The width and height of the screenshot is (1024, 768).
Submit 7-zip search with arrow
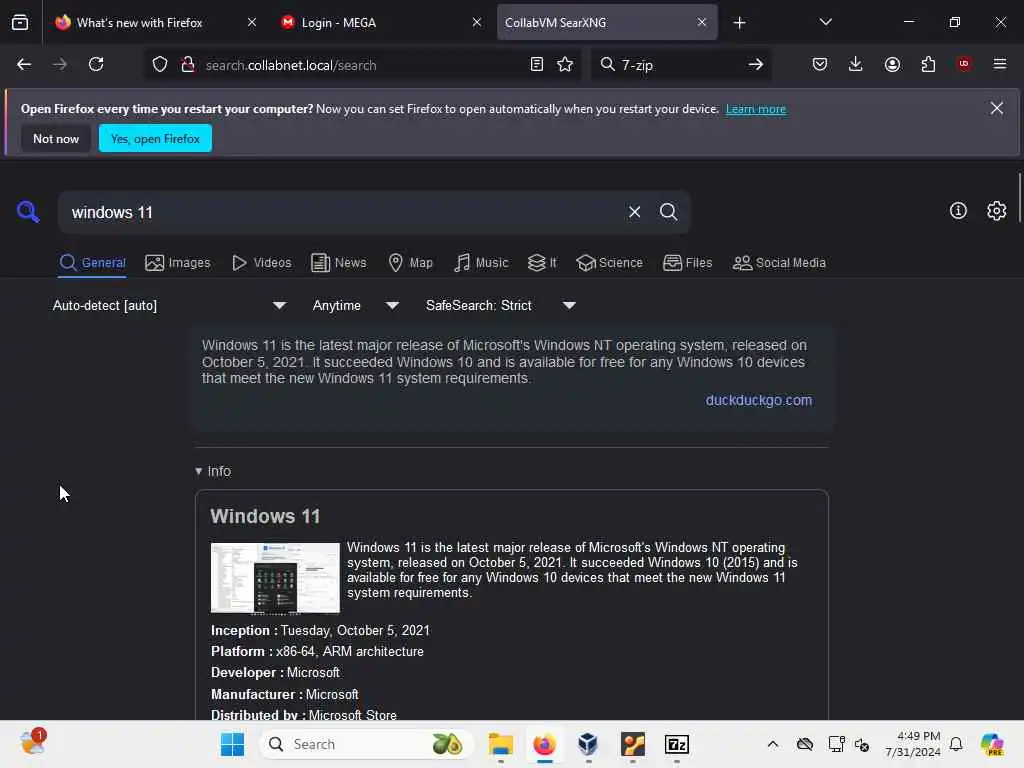[756, 65]
